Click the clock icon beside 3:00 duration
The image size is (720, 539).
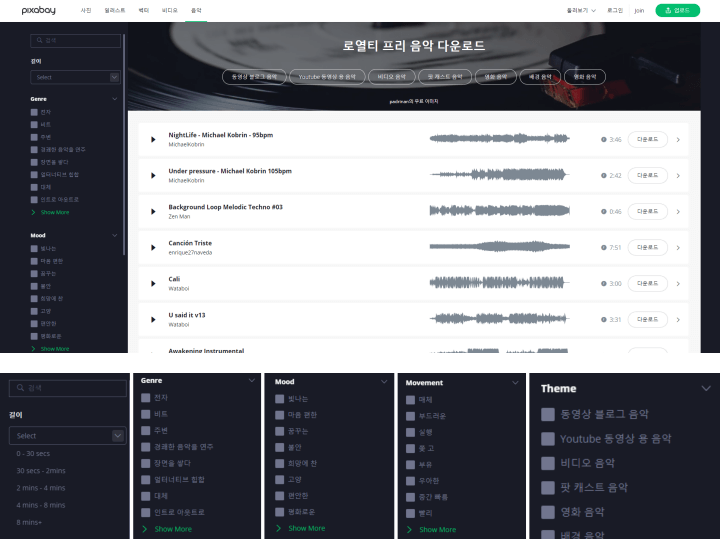tap(604, 284)
